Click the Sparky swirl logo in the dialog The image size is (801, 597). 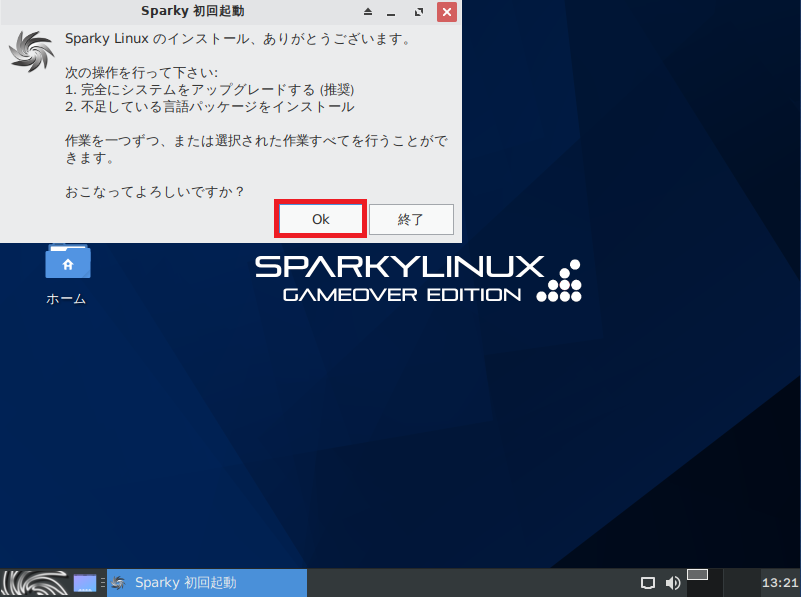[x=32, y=51]
